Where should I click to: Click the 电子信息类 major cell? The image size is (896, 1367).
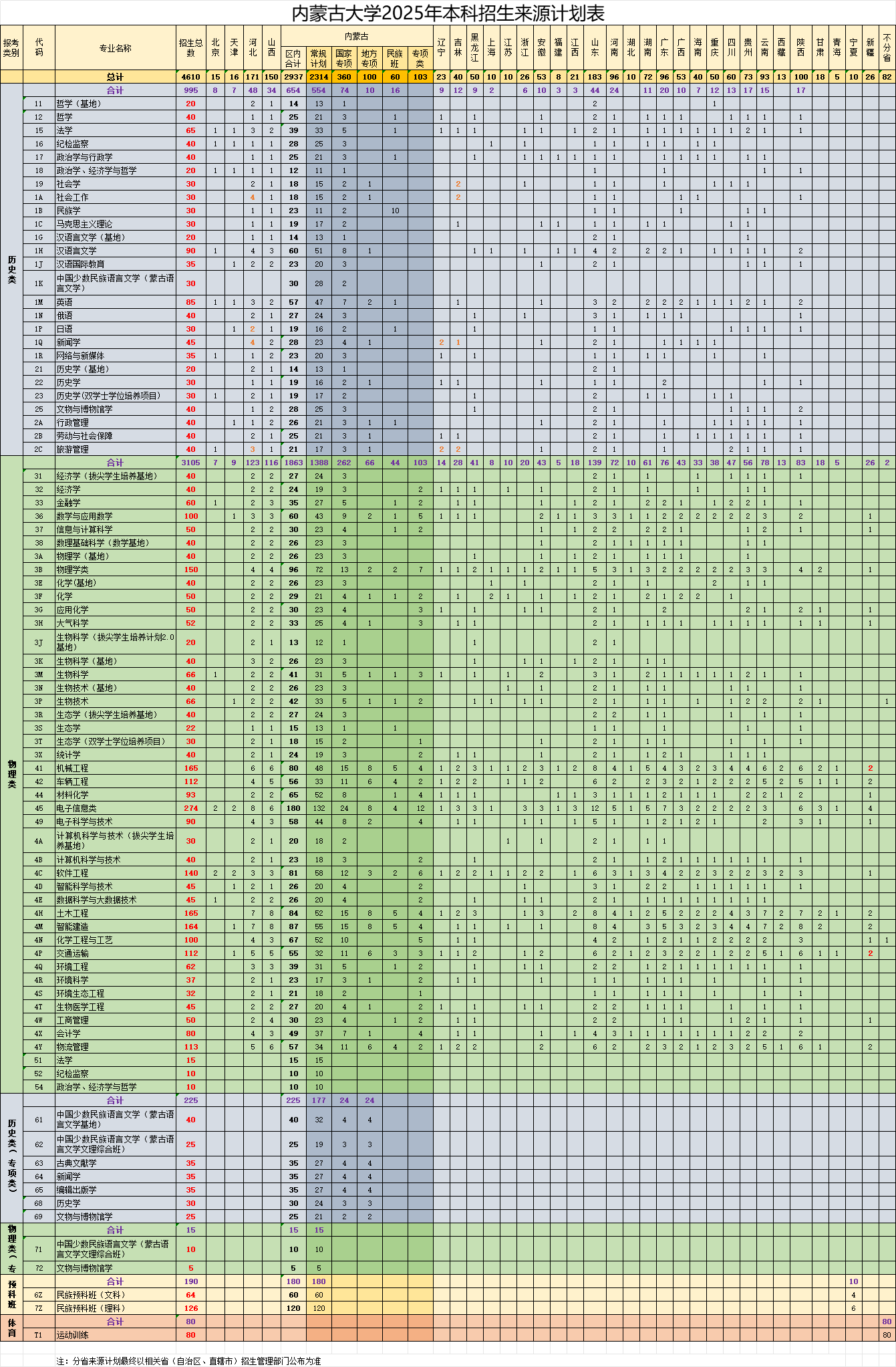(x=116, y=808)
